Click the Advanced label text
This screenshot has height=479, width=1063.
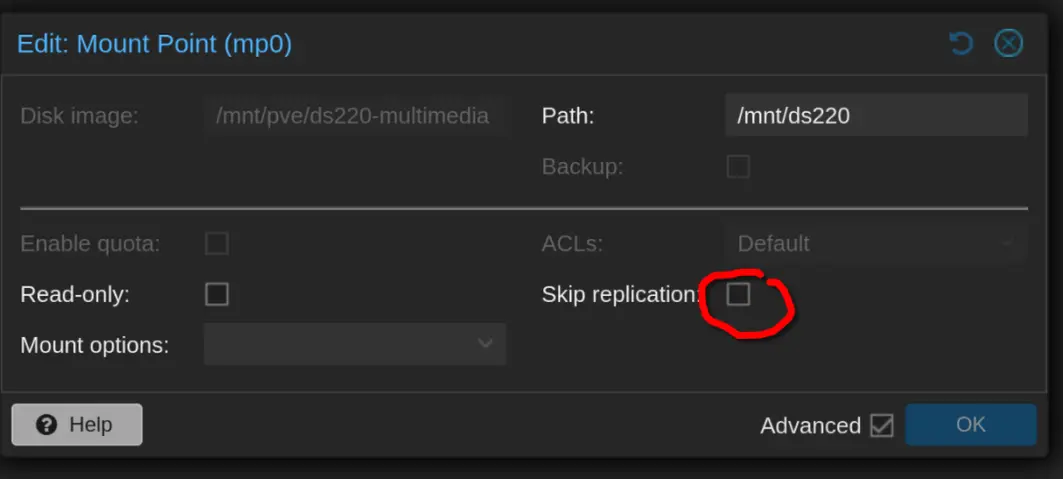coord(810,425)
